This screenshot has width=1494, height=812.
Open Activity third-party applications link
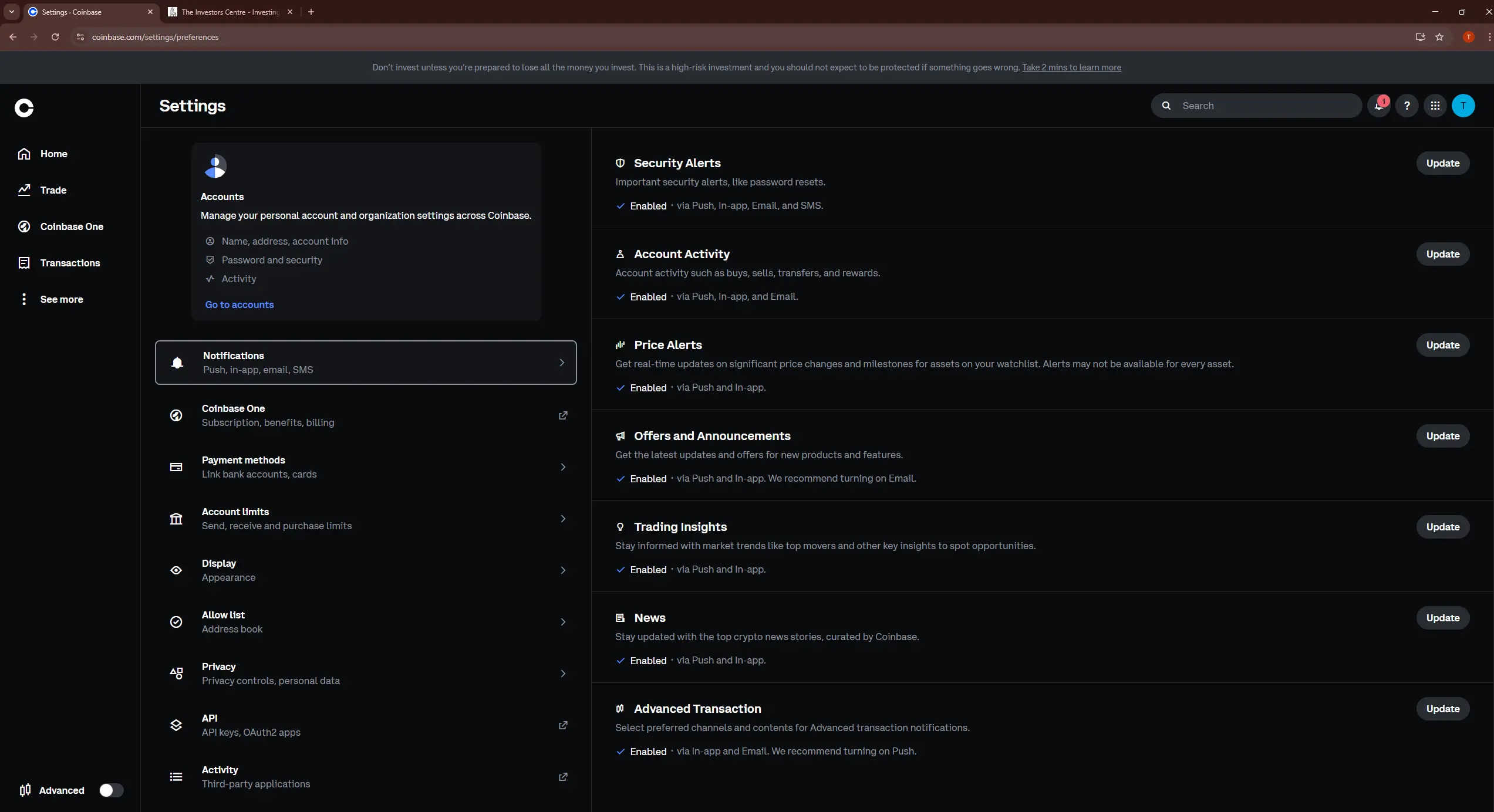tap(563, 777)
